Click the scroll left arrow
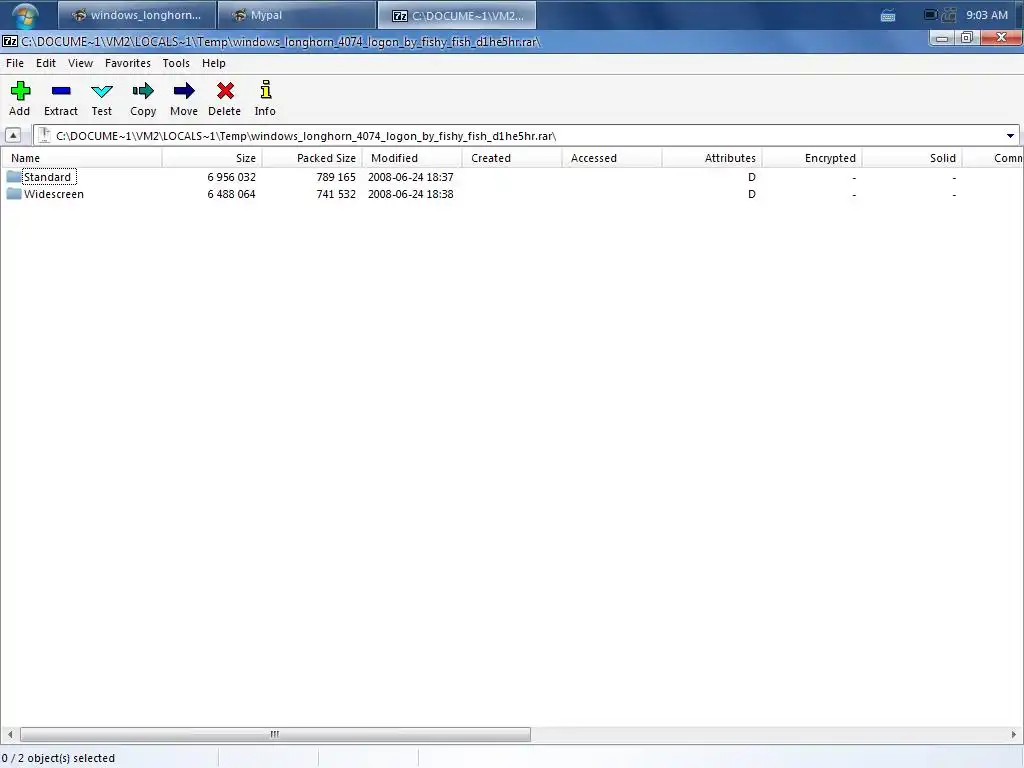Viewport: 1024px width, 768px height. tap(9, 735)
